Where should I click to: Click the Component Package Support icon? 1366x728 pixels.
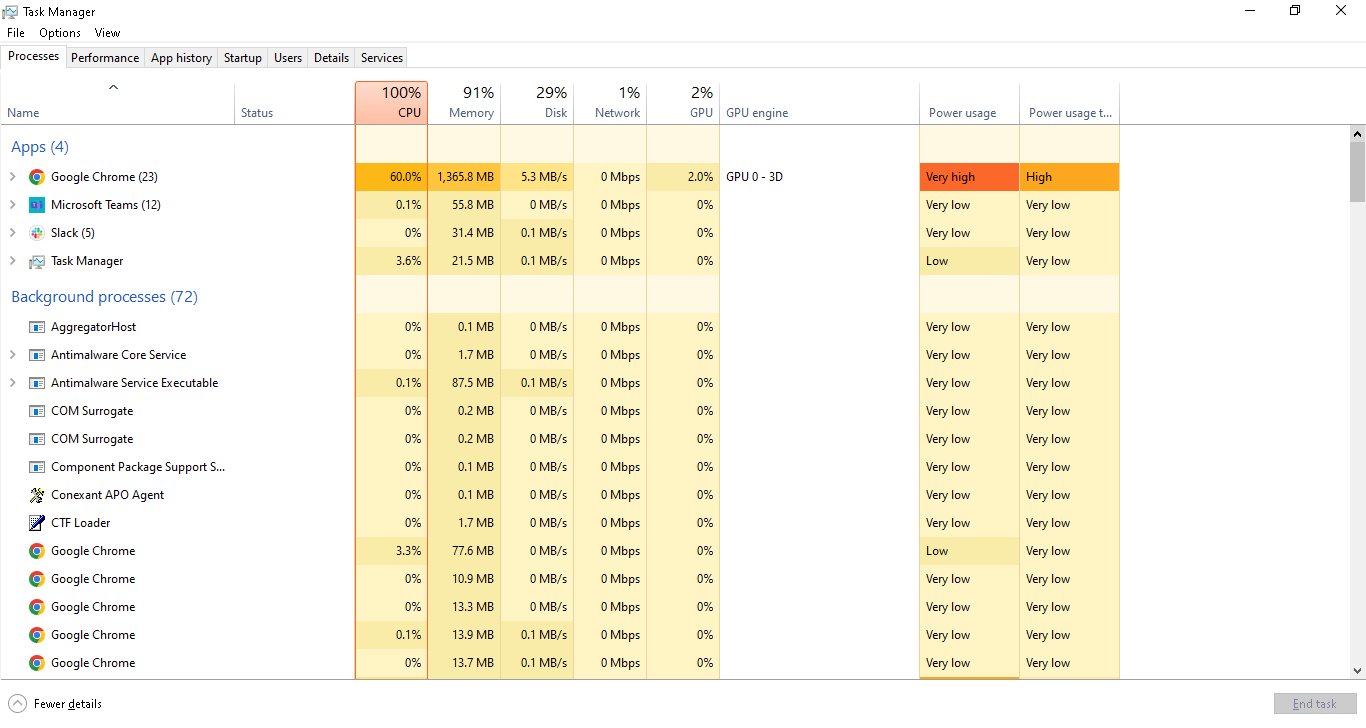click(x=37, y=467)
